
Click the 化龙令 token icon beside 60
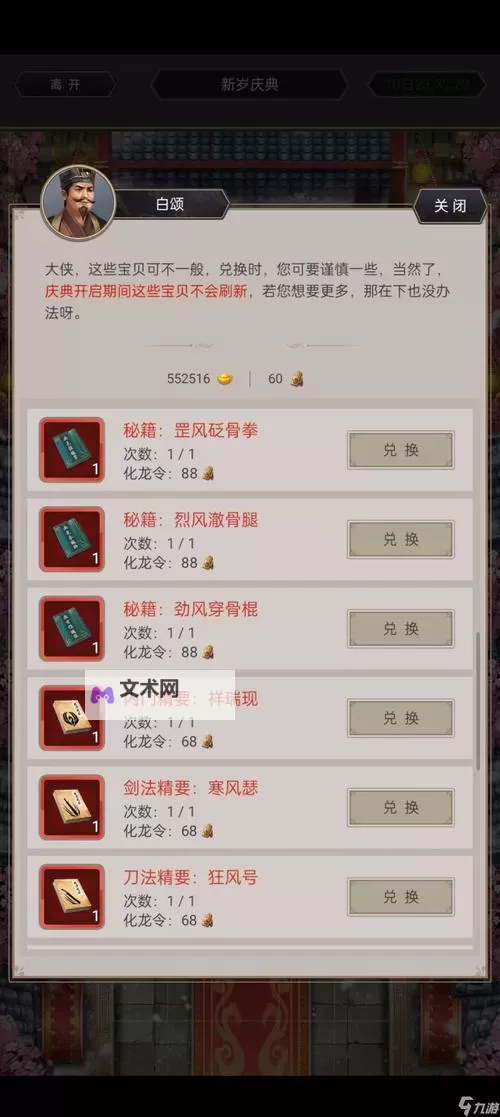(296, 379)
